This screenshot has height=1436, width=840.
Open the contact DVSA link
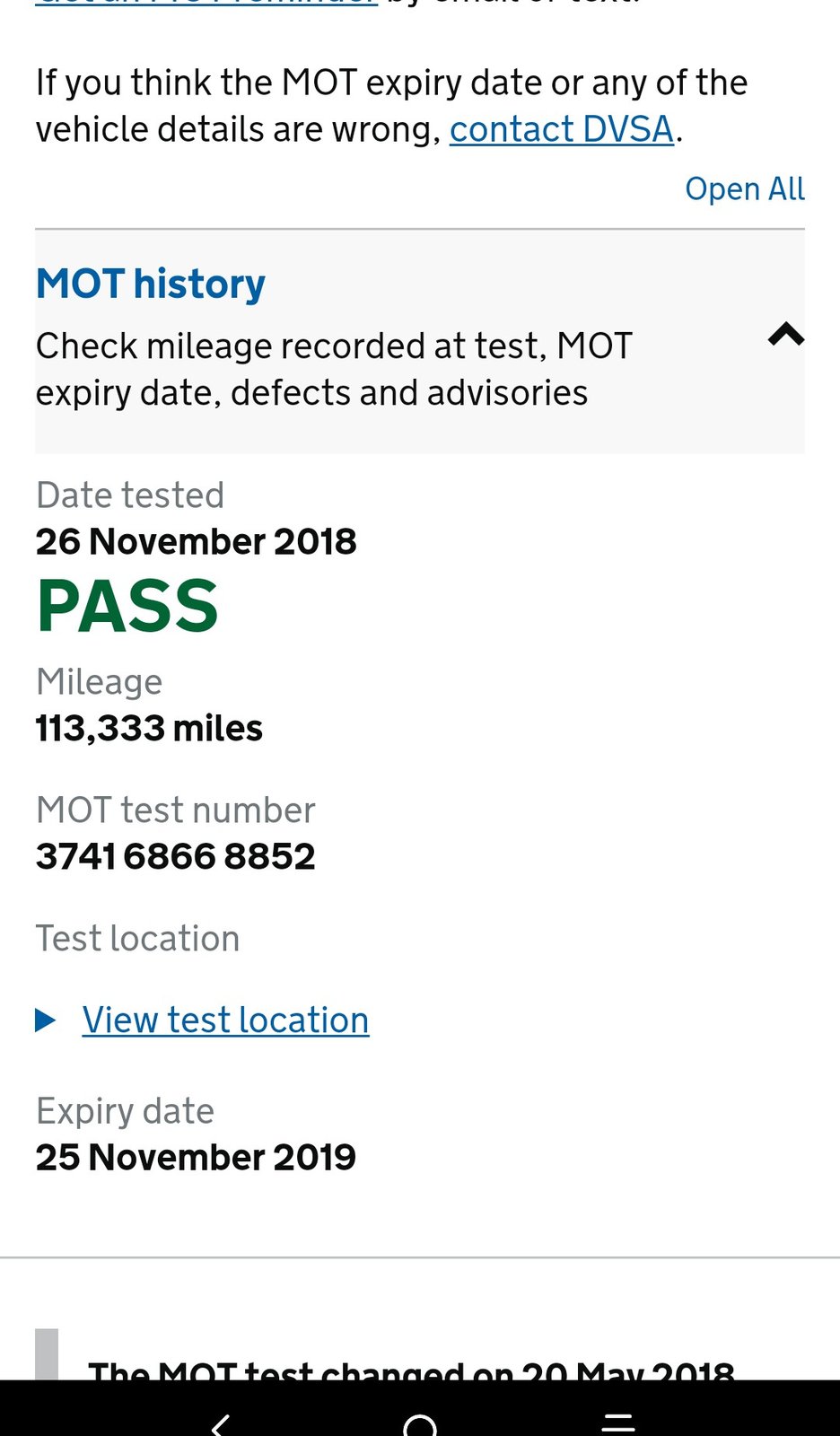click(561, 129)
